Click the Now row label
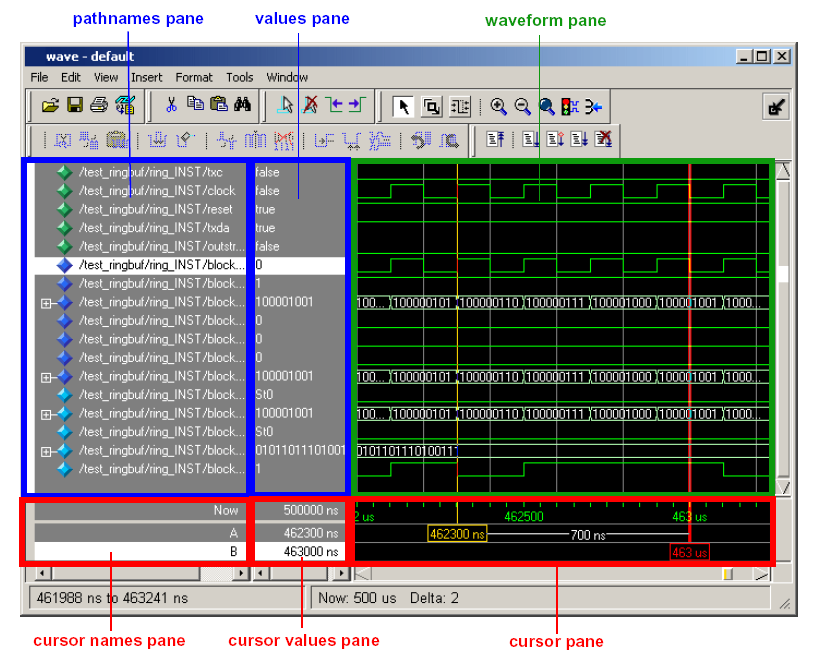Image resolution: width=823 pixels, height=663 pixels. click(226, 510)
